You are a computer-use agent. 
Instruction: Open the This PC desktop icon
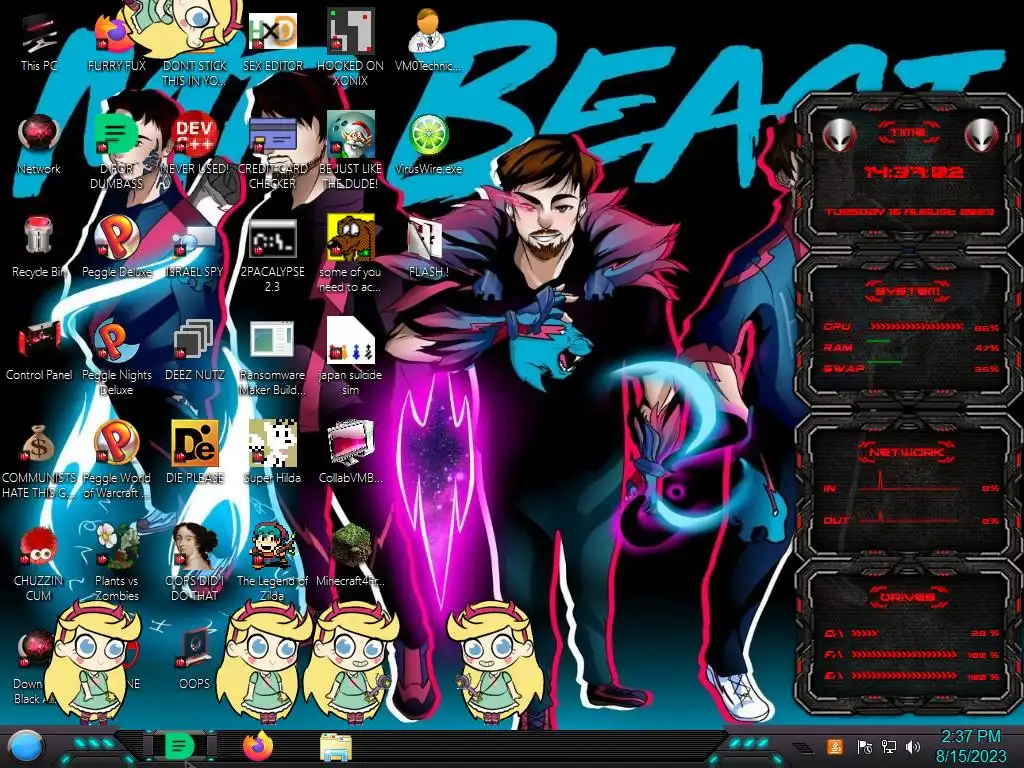coord(39,42)
